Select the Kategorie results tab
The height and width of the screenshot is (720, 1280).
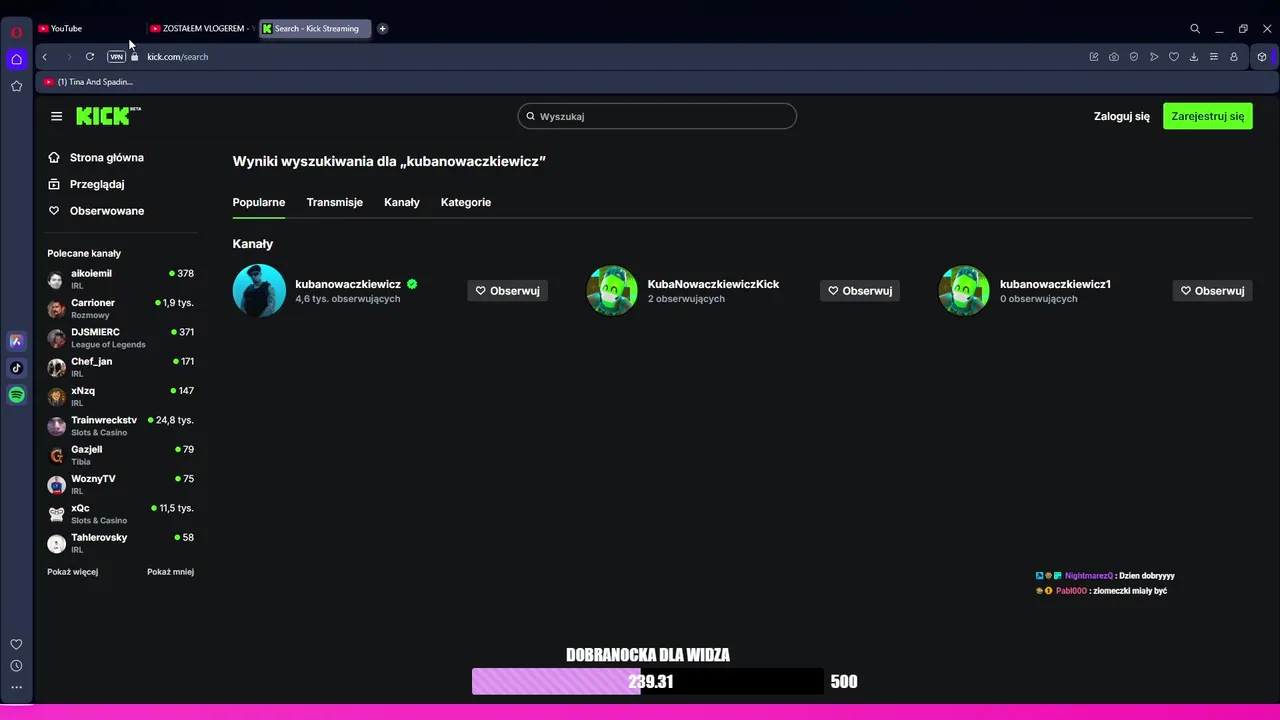[466, 202]
